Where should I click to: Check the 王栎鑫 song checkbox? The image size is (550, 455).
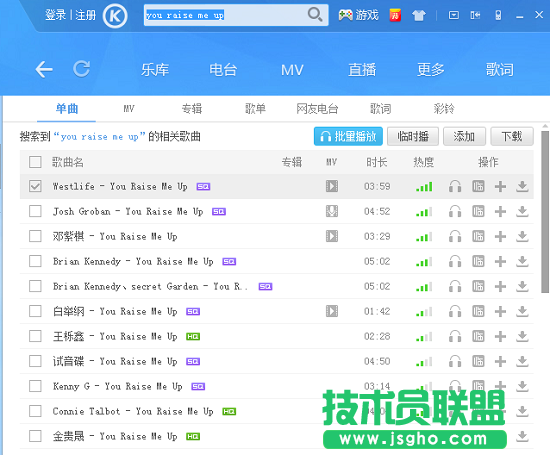coord(35,336)
